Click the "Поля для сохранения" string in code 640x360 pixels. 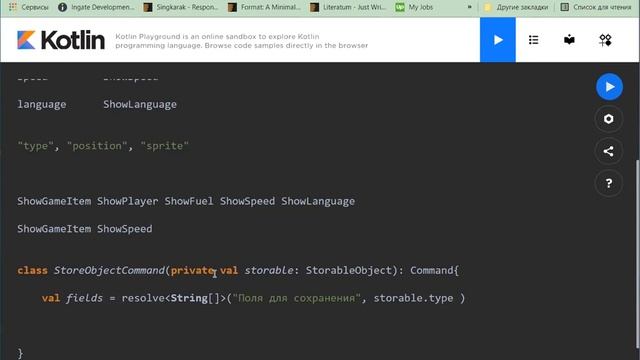[297, 298]
